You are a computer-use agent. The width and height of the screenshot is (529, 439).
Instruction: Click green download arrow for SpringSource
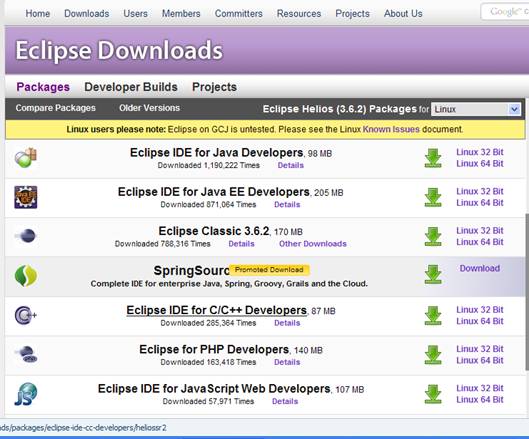[x=433, y=274]
